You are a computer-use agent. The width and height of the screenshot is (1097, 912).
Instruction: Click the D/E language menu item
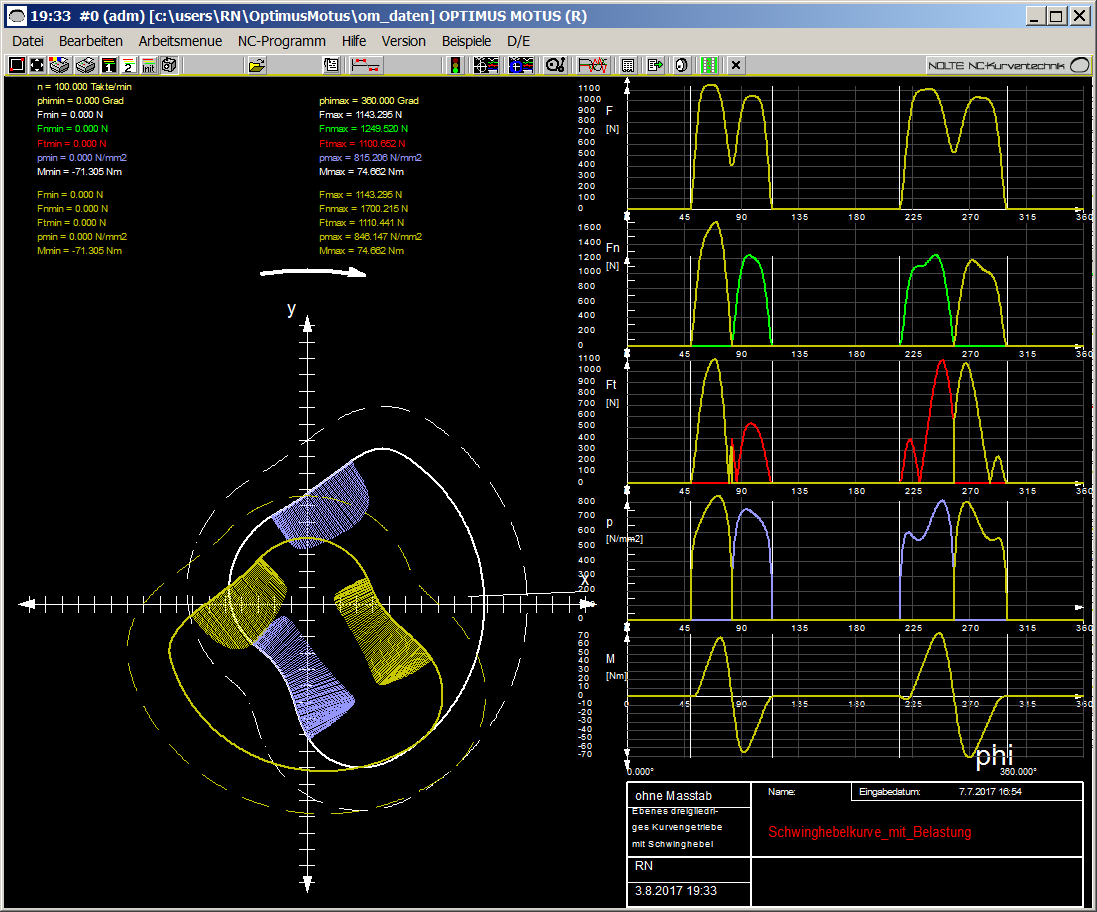point(518,41)
